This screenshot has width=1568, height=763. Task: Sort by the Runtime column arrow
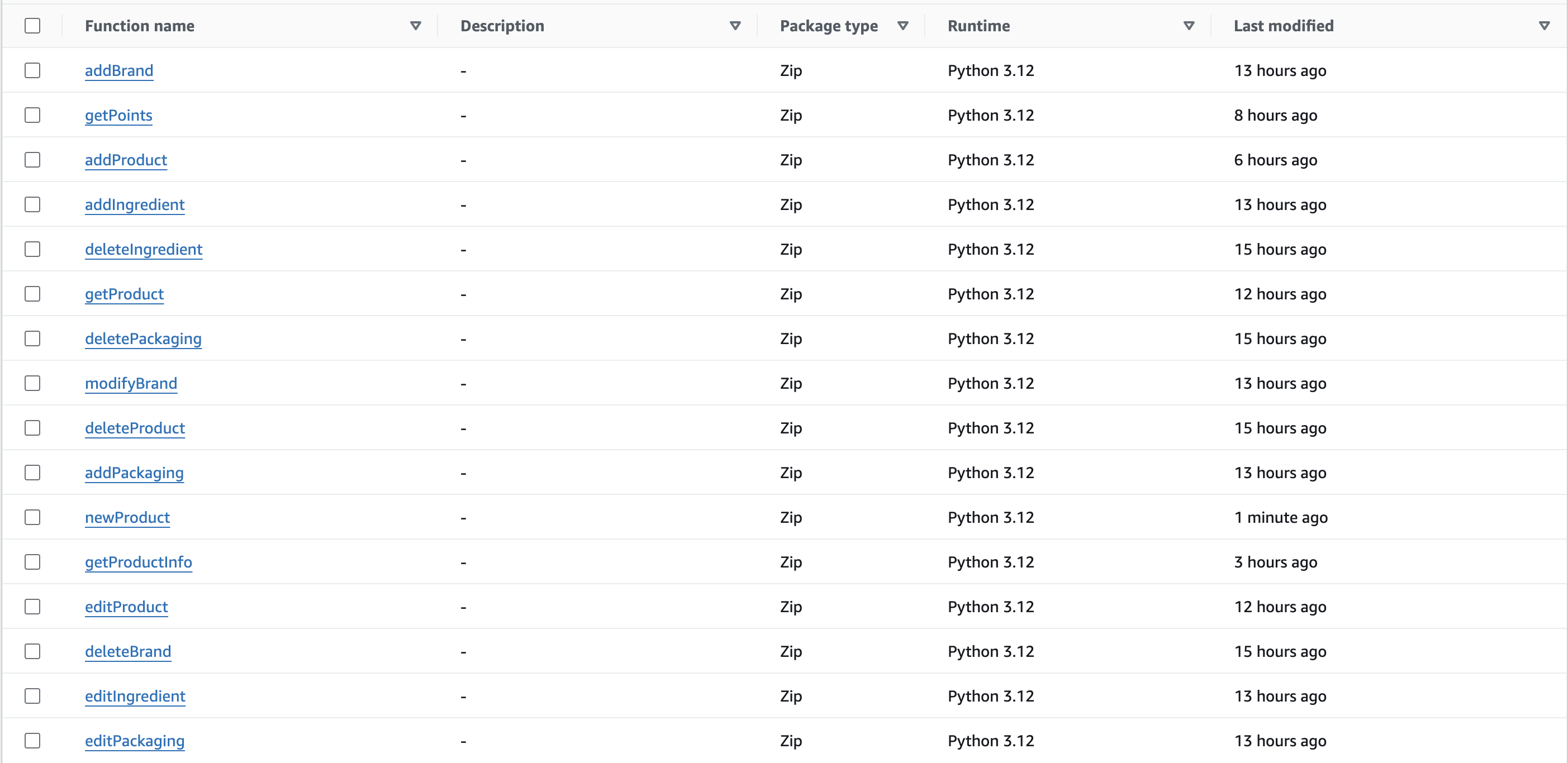click(1188, 26)
